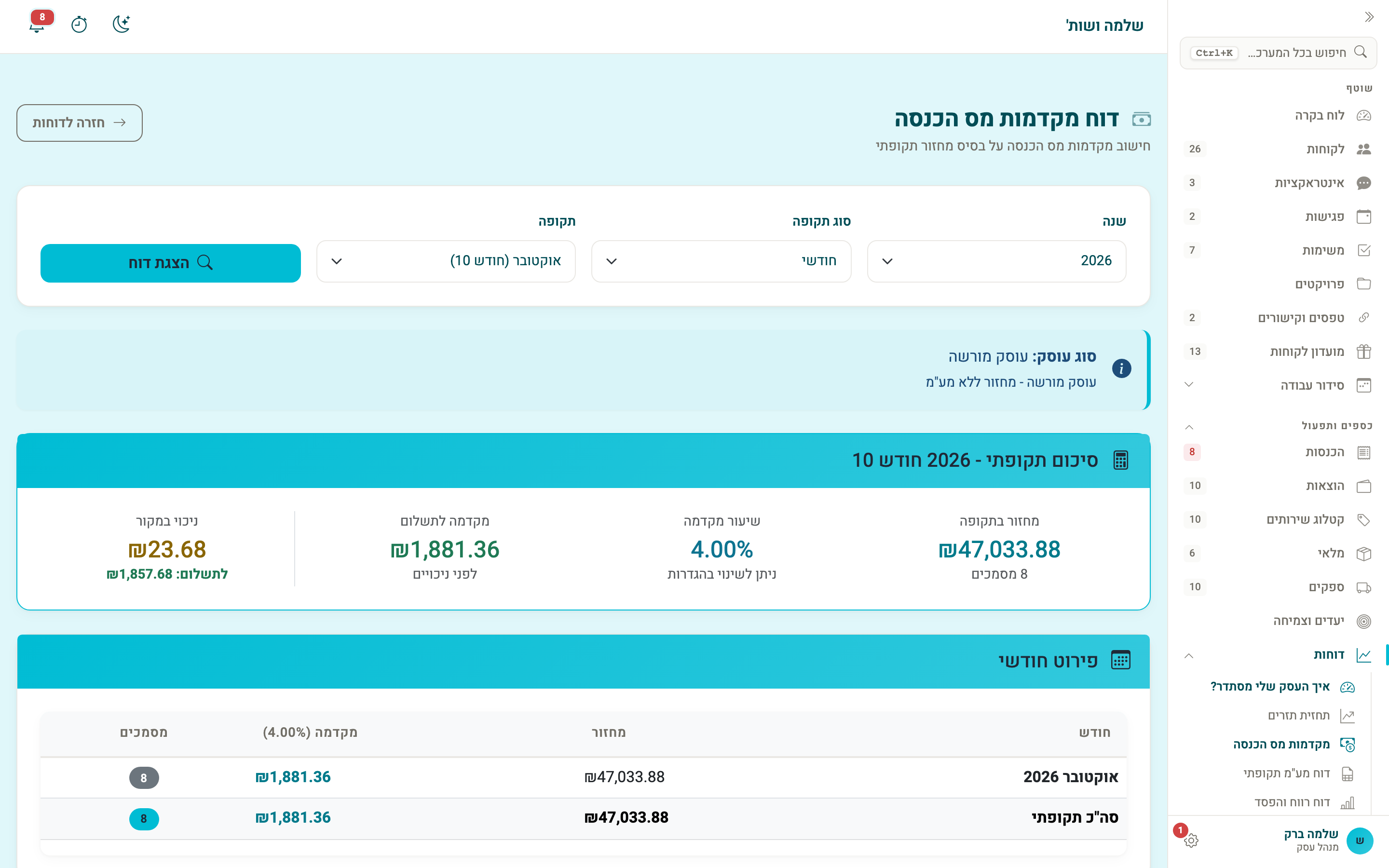Click הצגת דוח show report button

point(170,263)
